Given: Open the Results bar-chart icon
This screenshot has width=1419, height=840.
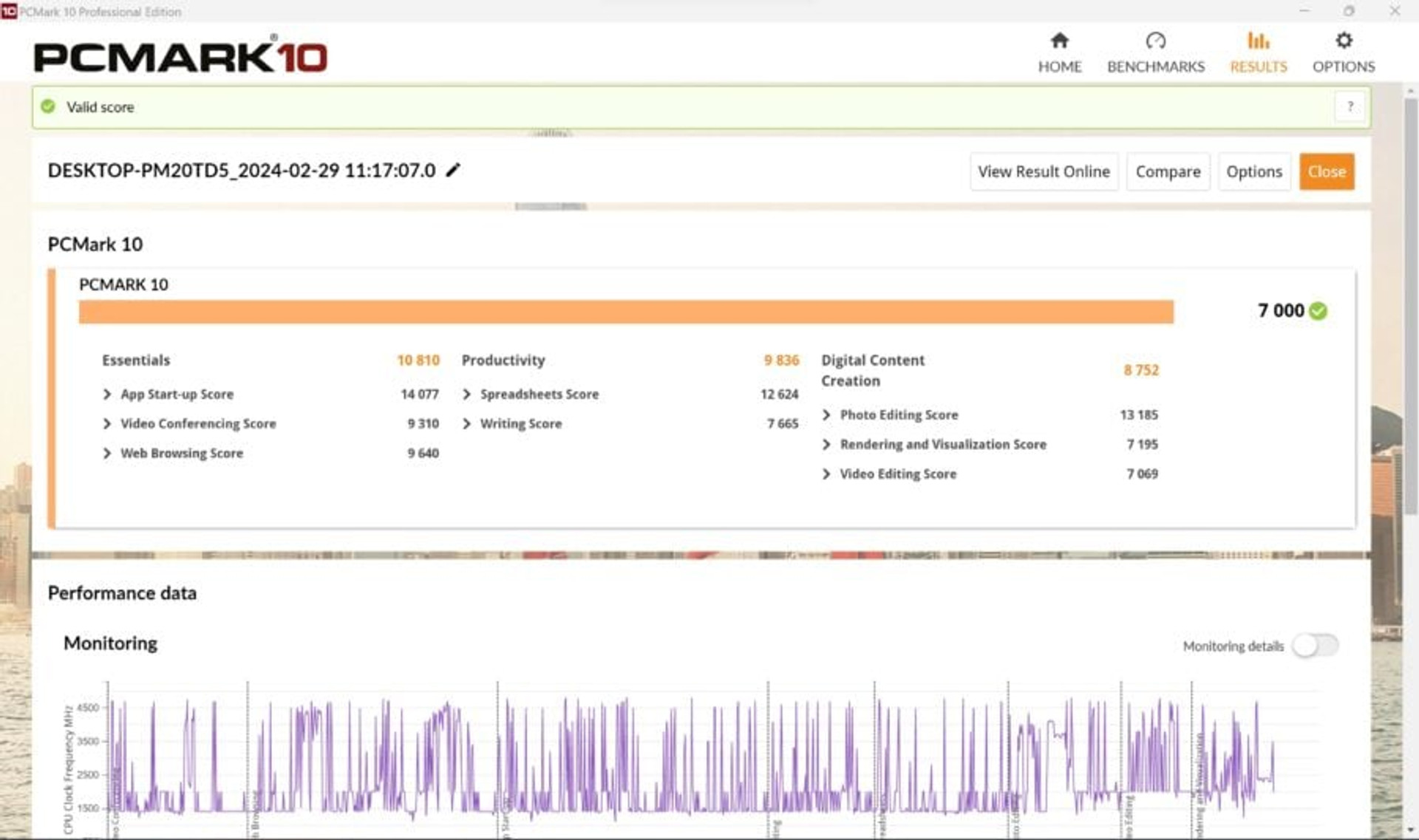Looking at the screenshot, I should [x=1258, y=40].
